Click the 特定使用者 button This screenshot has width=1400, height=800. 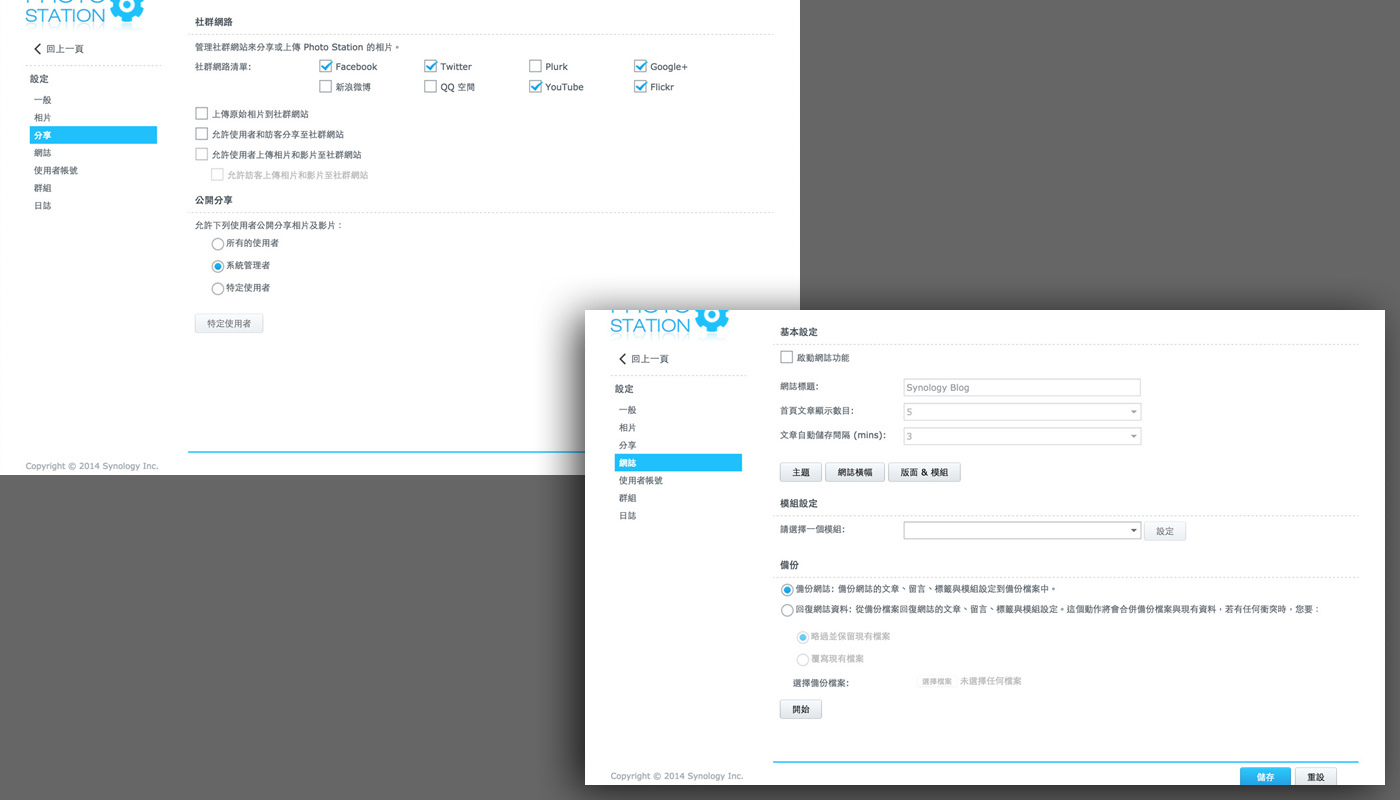(x=229, y=324)
